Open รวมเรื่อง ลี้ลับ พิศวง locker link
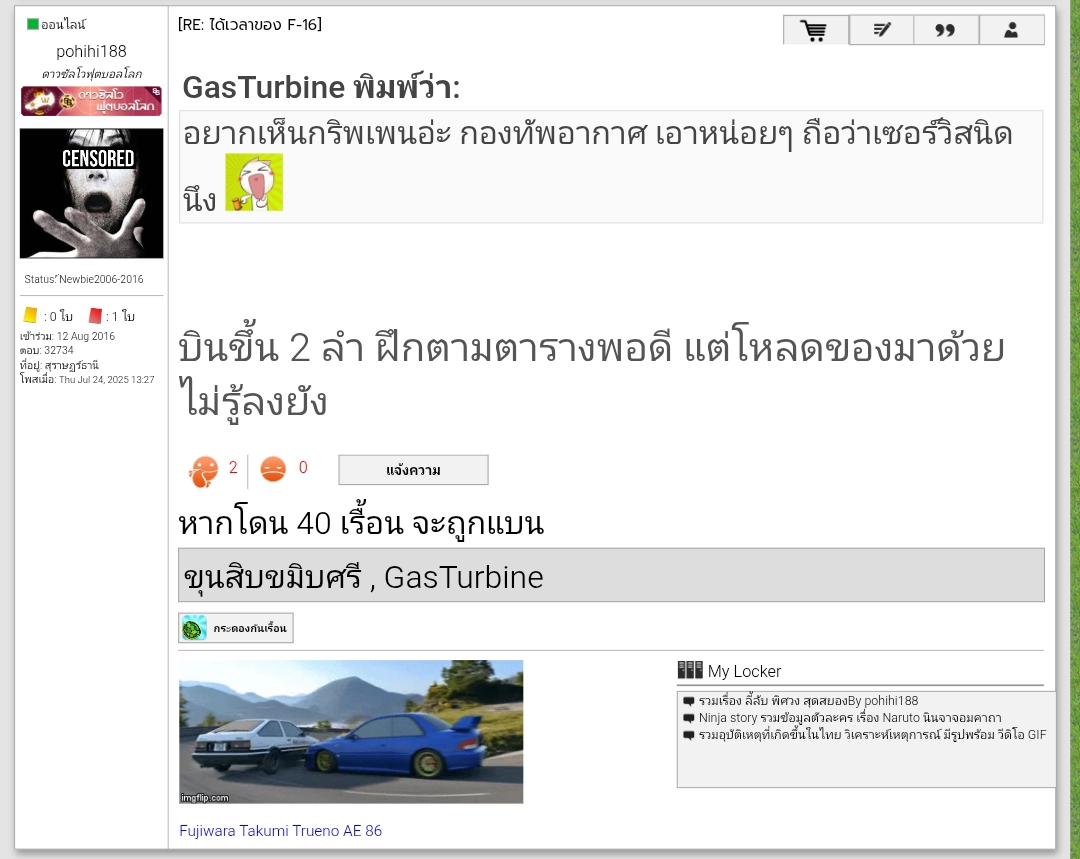1080x859 pixels. 808,701
